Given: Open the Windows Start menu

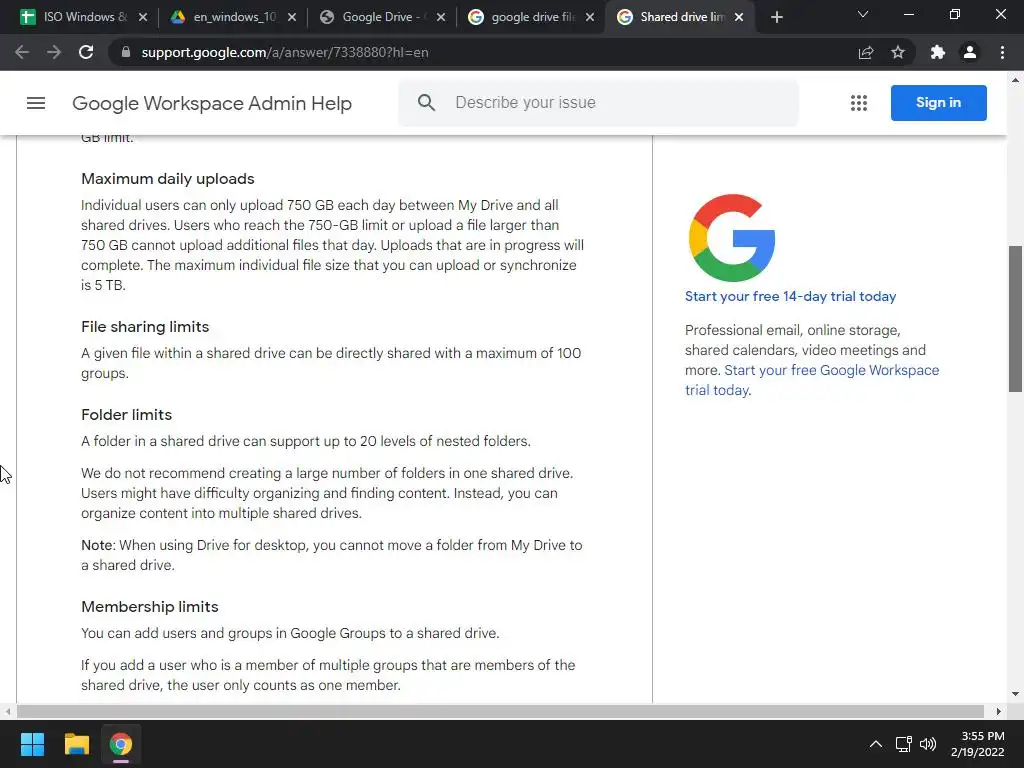Looking at the screenshot, I should [x=32, y=744].
